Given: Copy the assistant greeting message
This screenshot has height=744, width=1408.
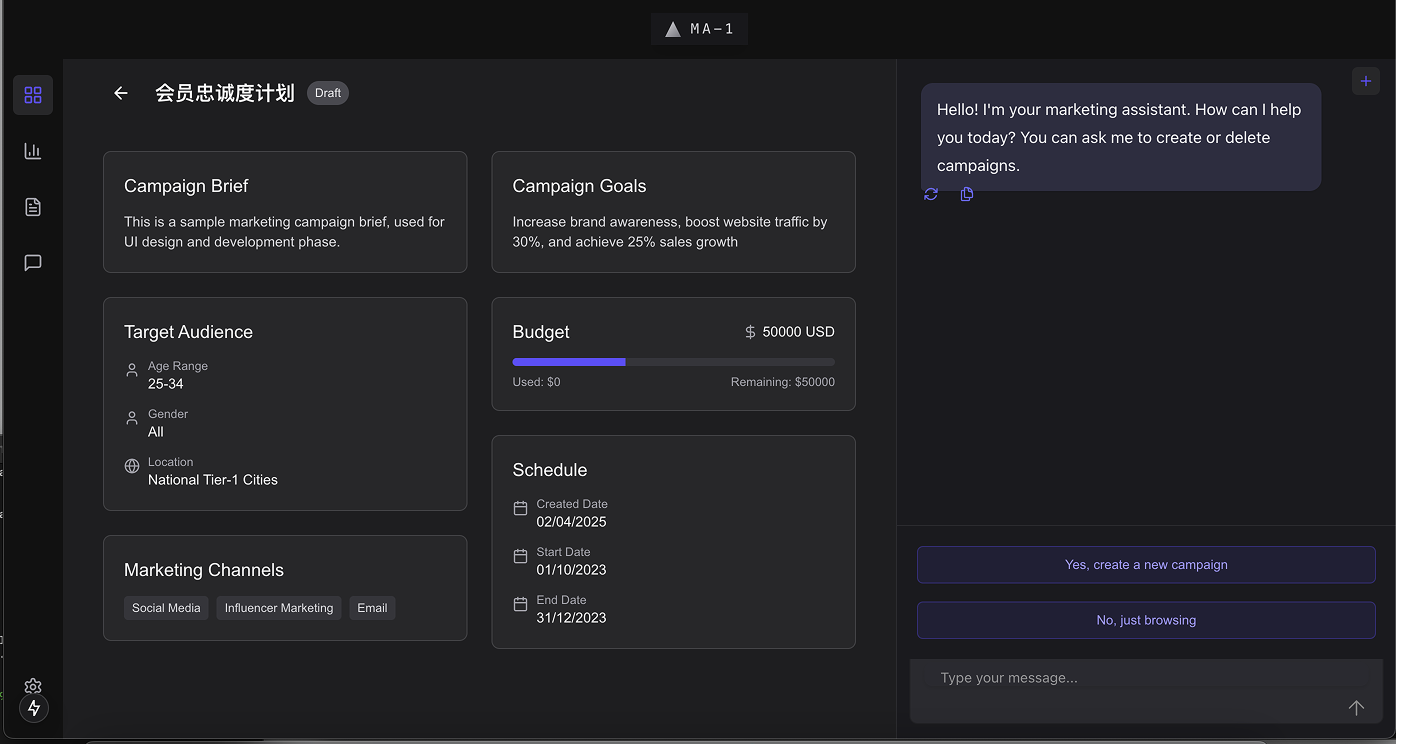Looking at the screenshot, I should pos(967,194).
